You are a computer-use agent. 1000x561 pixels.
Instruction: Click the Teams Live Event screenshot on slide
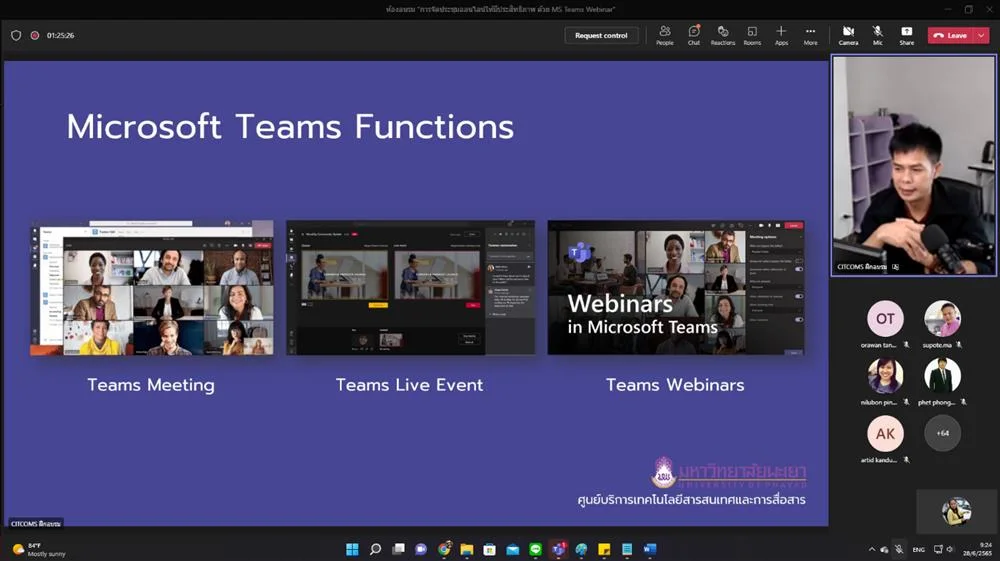pos(411,288)
